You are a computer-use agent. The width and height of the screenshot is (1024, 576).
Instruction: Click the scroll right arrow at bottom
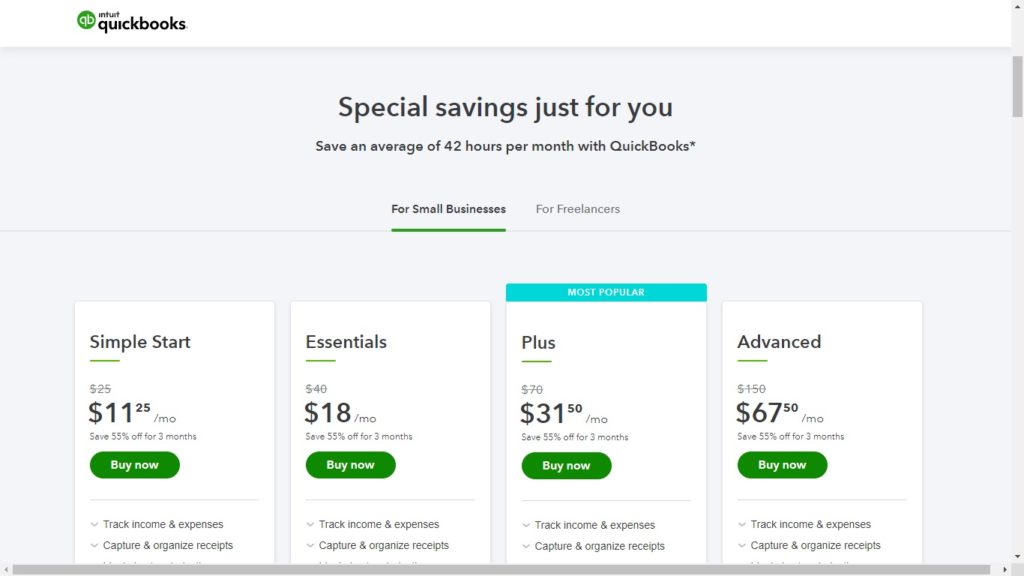(1004, 570)
